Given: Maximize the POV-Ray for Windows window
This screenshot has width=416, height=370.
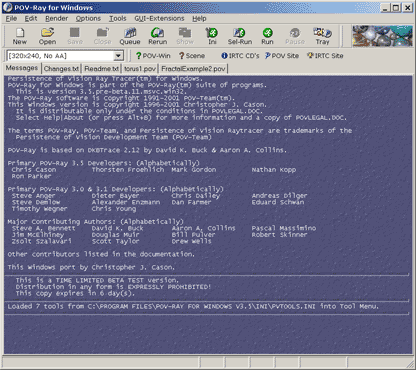Looking at the screenshot, I should coord(396,7).
